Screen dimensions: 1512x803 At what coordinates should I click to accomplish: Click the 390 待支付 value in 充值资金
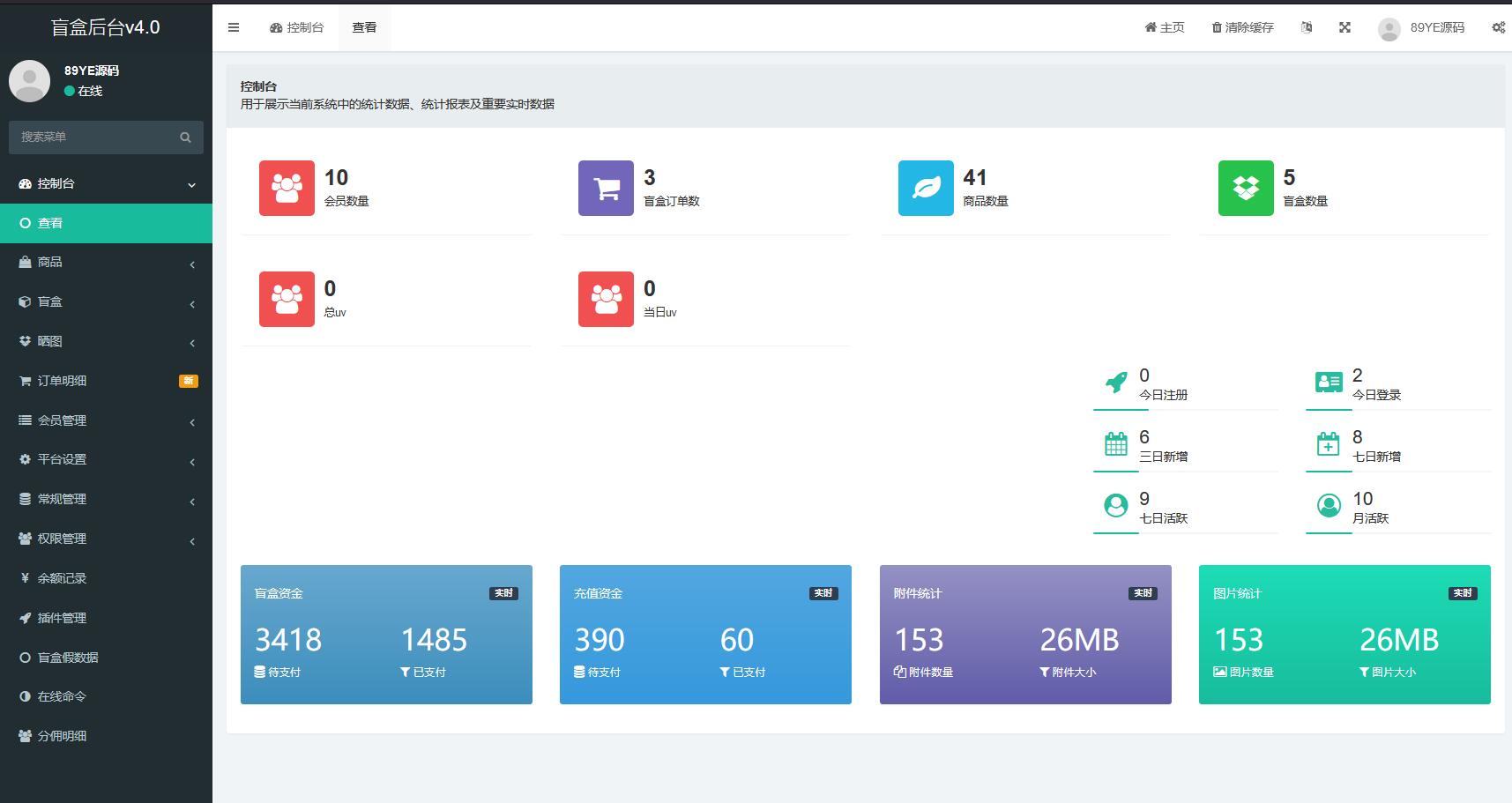pos(600,640)
